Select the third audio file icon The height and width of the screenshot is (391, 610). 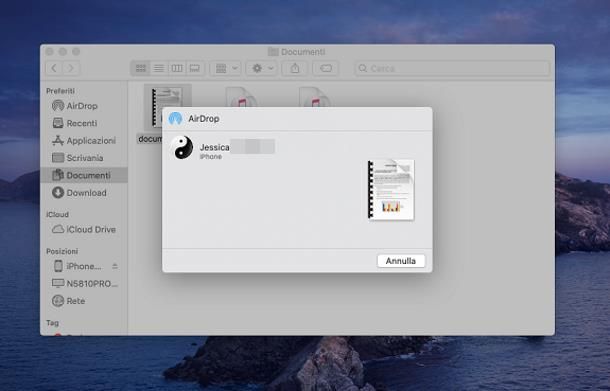[314, 97]
